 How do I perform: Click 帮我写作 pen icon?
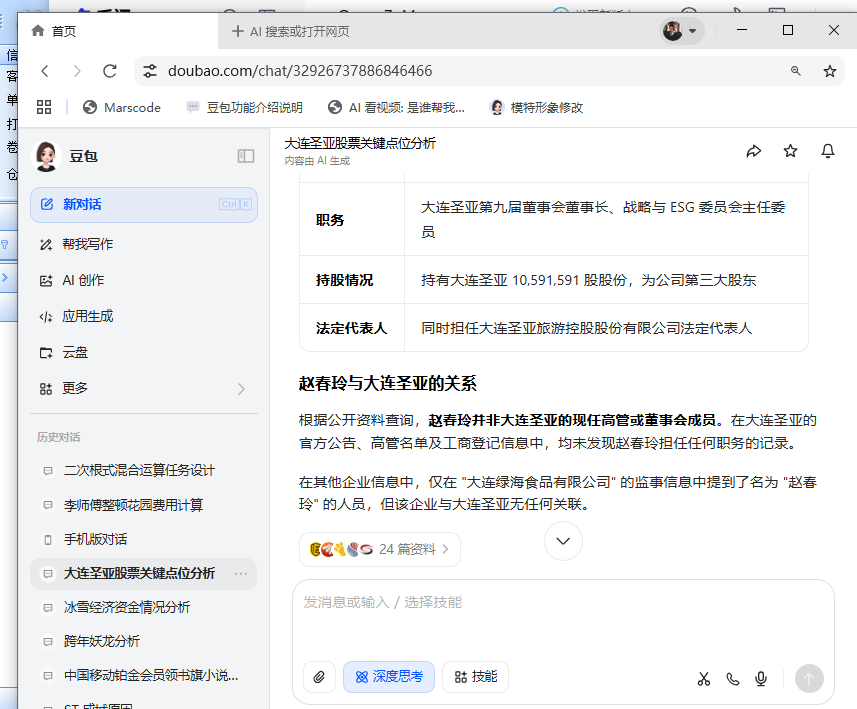pos(46,244)
